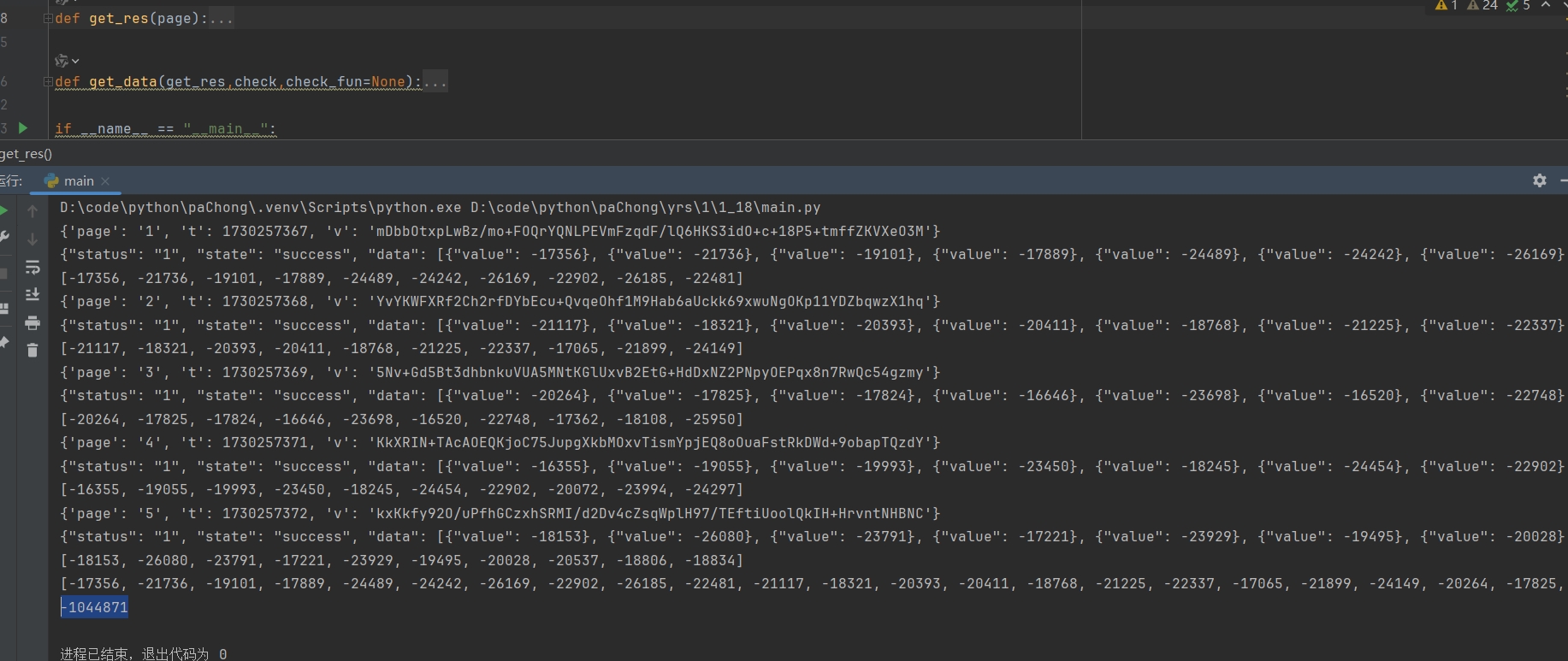The width and height of the screenshot is (1568, 661).
Task: Click the green typo check count 5
Action: click(1518, 5)
